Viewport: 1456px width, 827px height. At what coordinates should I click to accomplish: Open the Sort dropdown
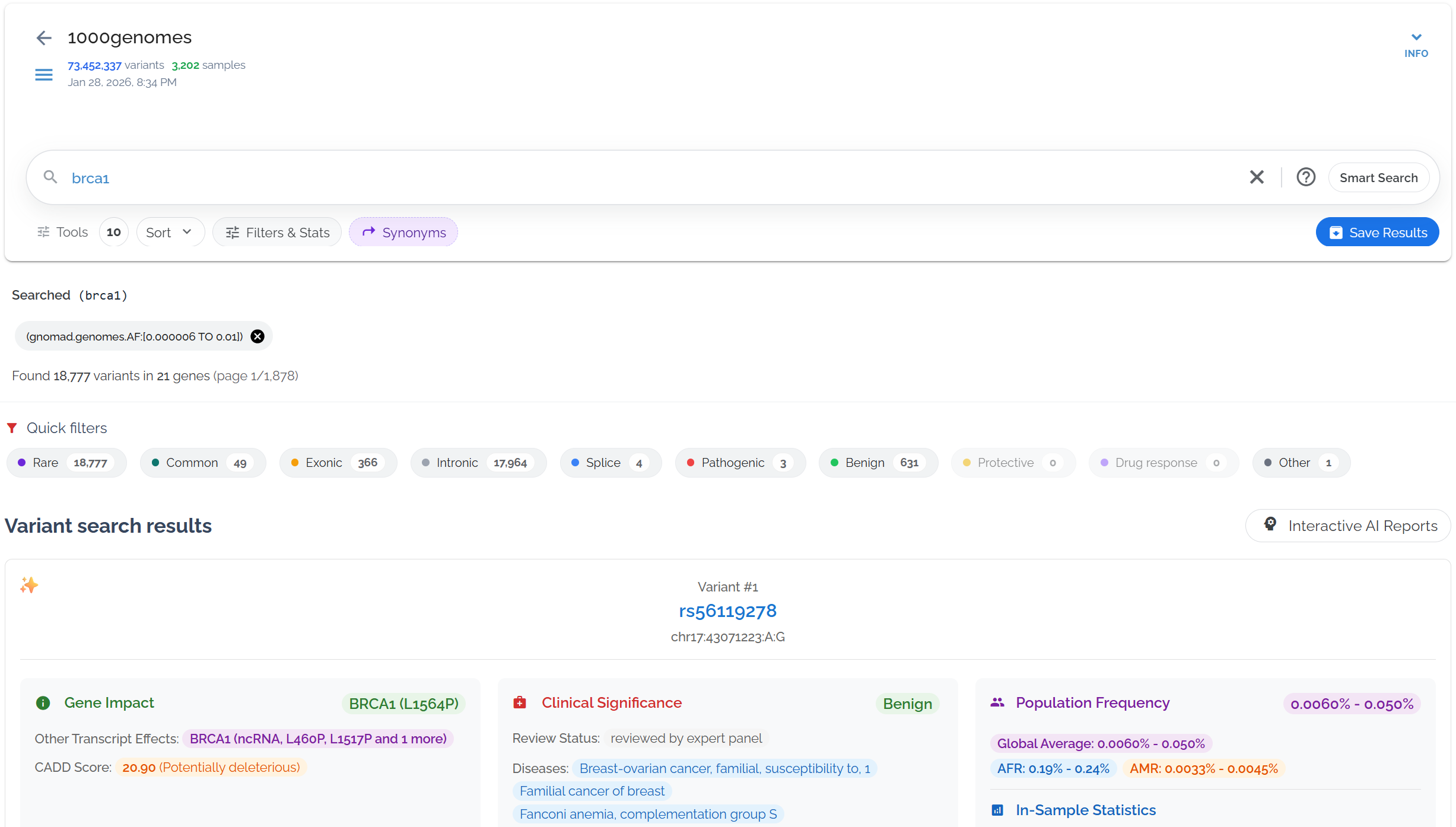170,233
